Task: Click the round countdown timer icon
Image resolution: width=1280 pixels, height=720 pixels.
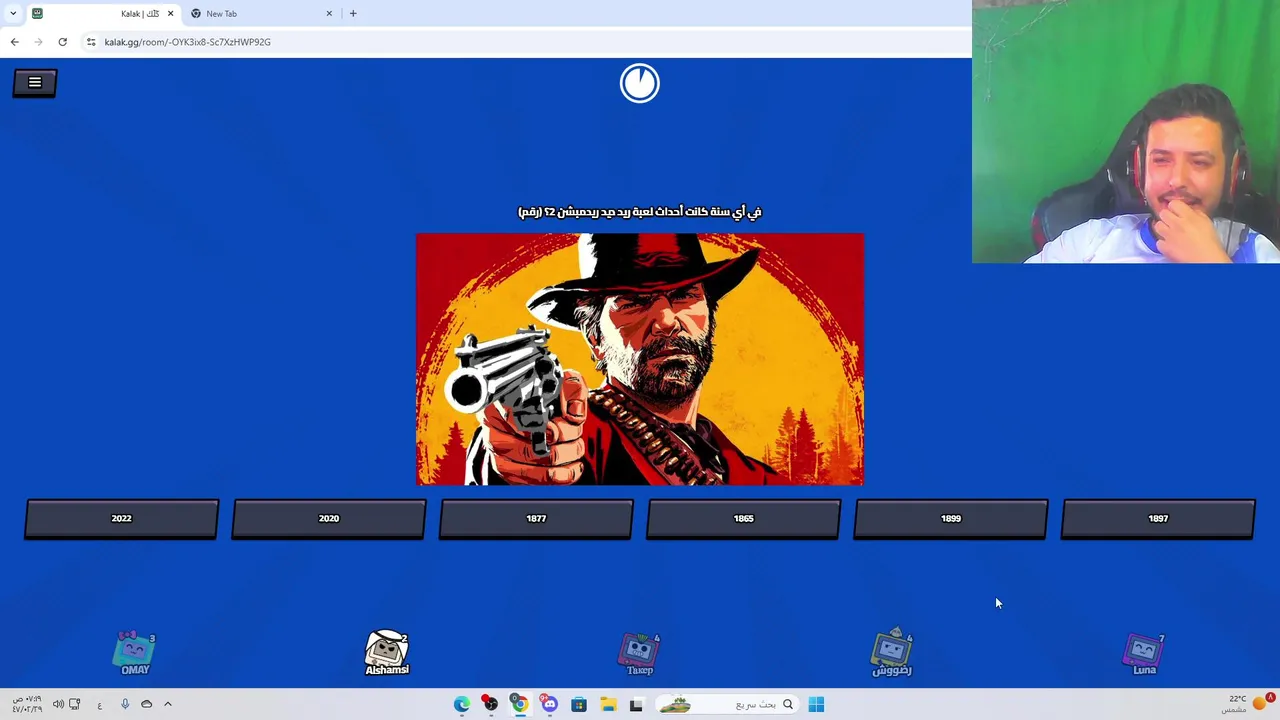Action: tap(640, 83)
